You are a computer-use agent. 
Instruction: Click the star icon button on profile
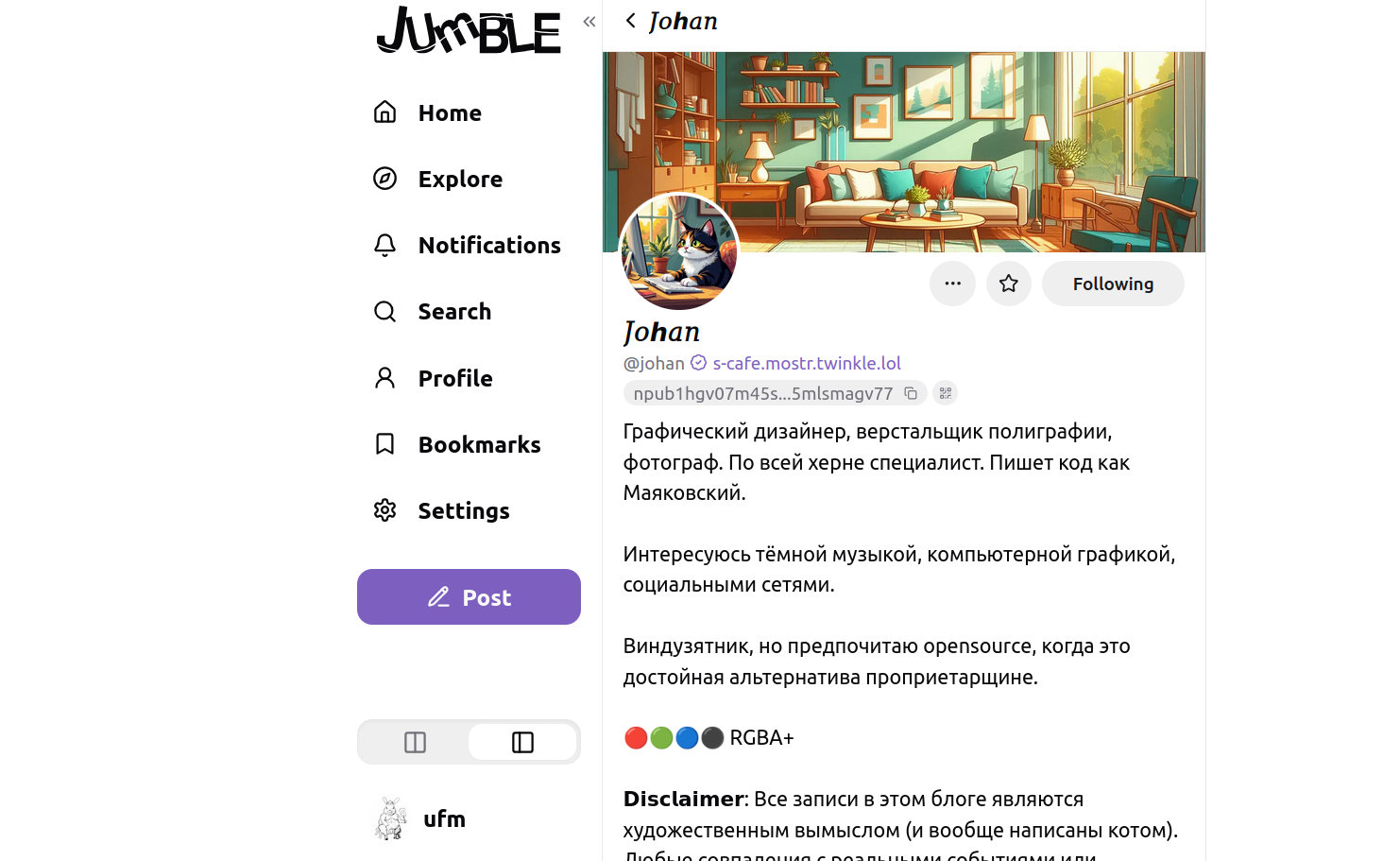coord(1009,284)
